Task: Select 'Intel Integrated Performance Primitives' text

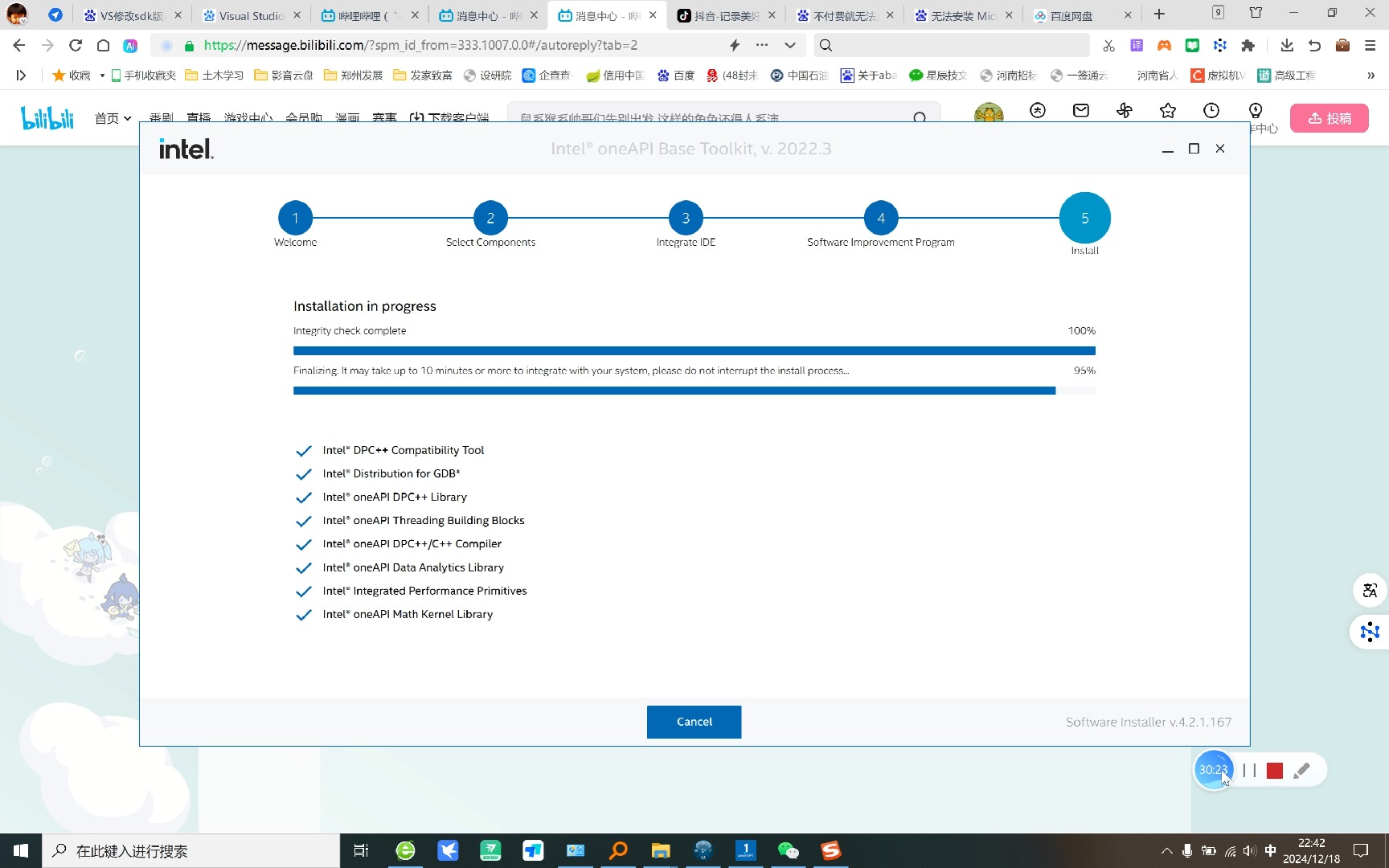Action: (x=425, y=591)
